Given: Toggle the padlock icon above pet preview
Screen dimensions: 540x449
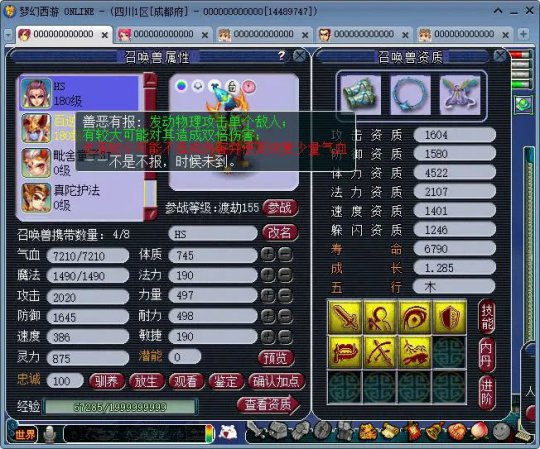Looking at the screenshot, I should tap(232, 86).
